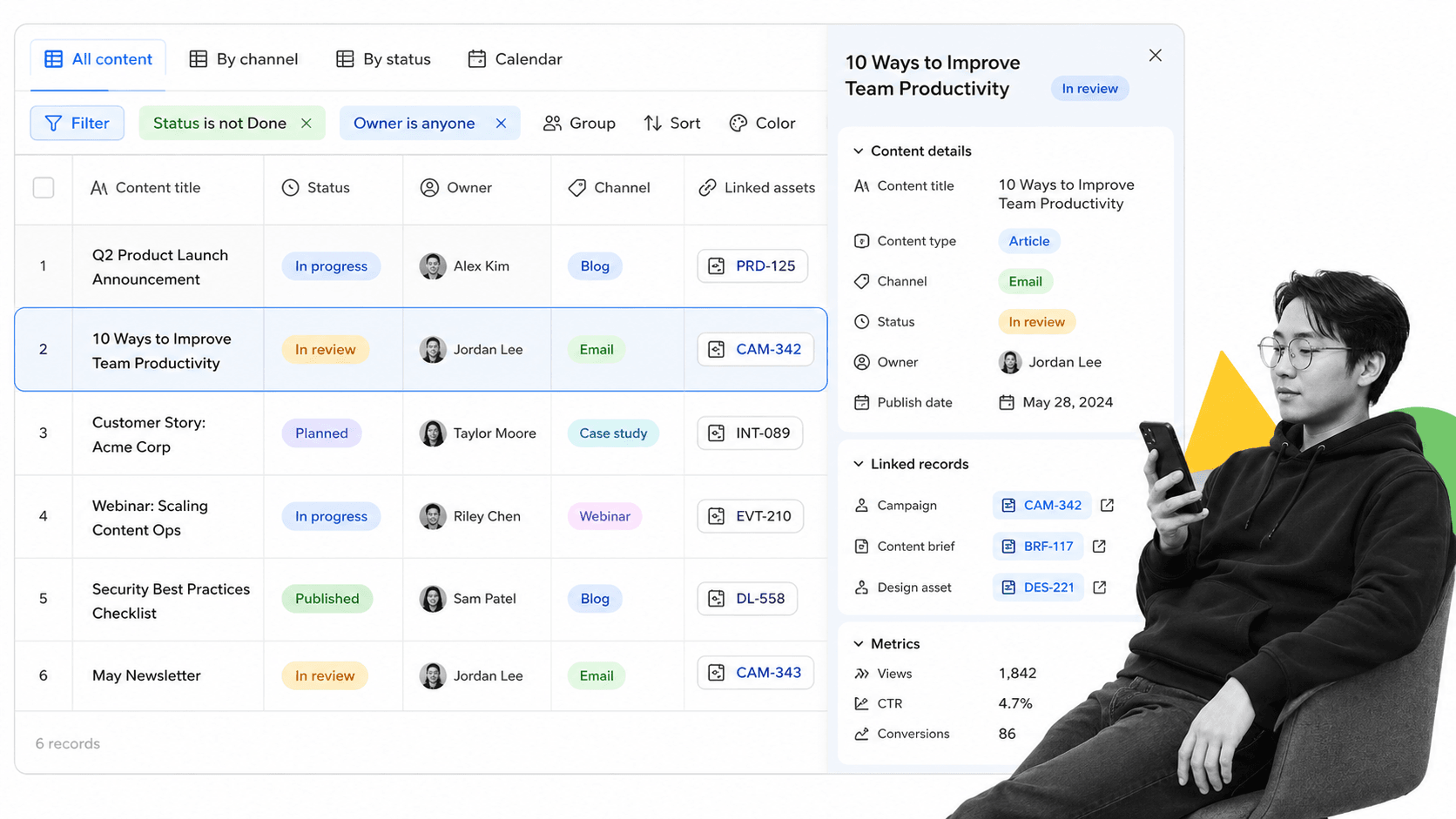
Task: Click the Blog tag in Security Best Practices row
Action: (595, 599)
